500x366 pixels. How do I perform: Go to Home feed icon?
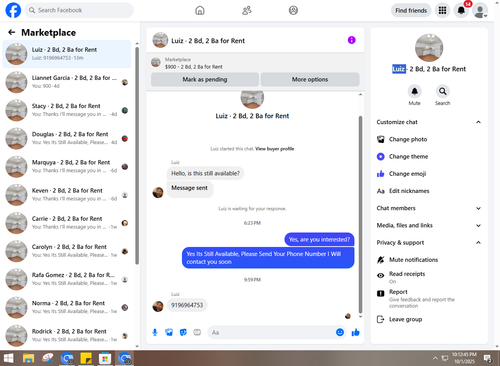pos(200,10)
